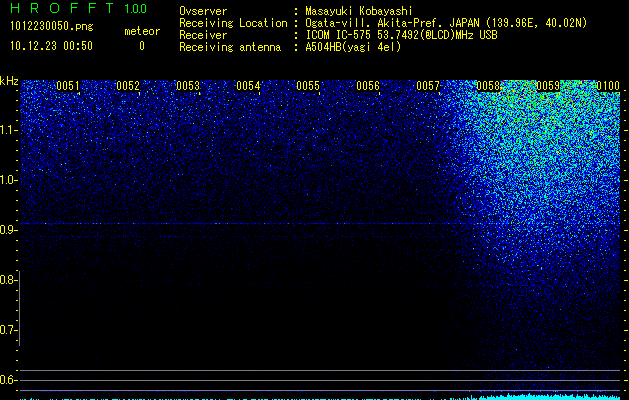Click the 0055 time marker

tap(308, 86)
